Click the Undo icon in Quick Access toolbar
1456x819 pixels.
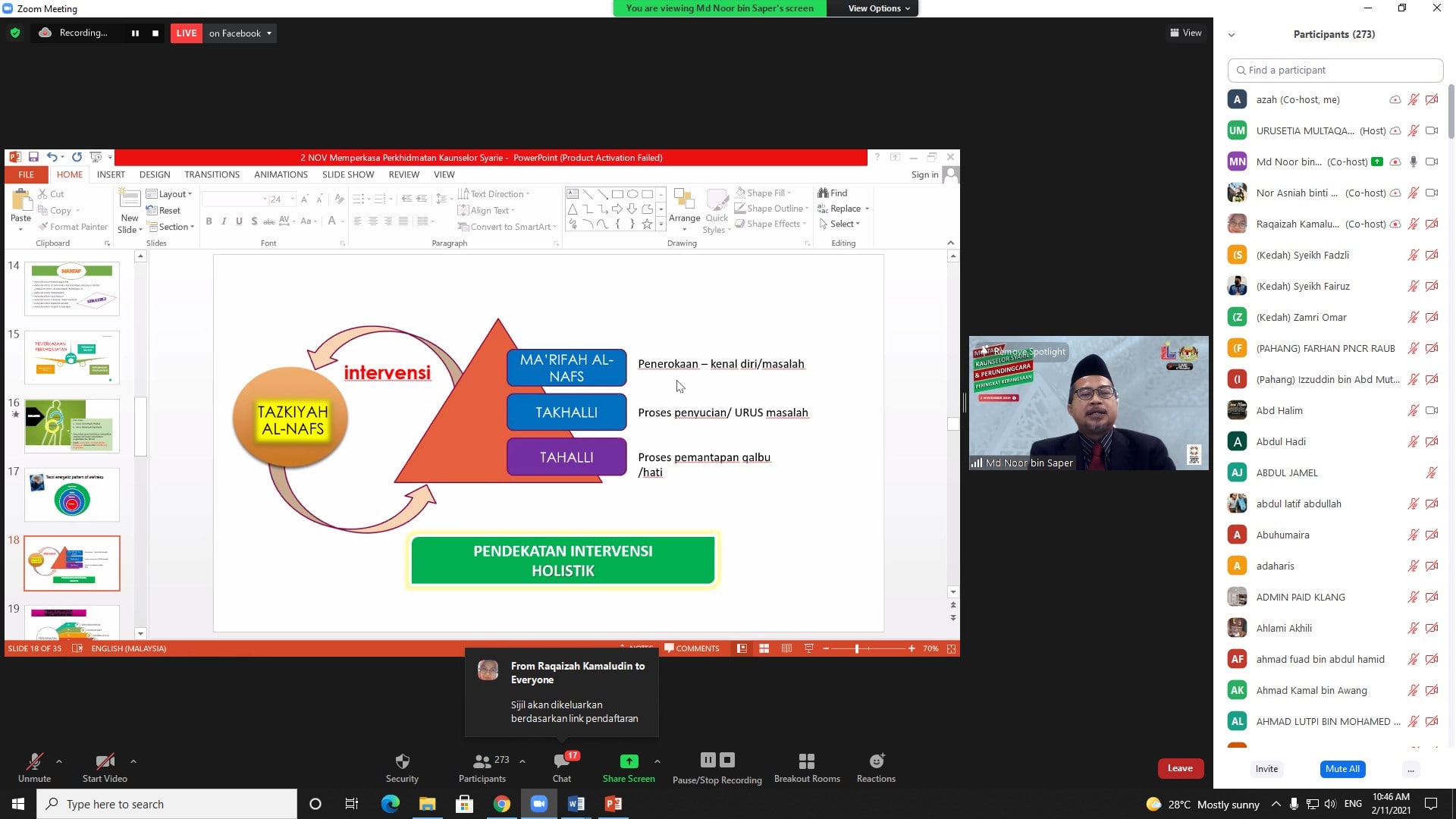point(54,157)
